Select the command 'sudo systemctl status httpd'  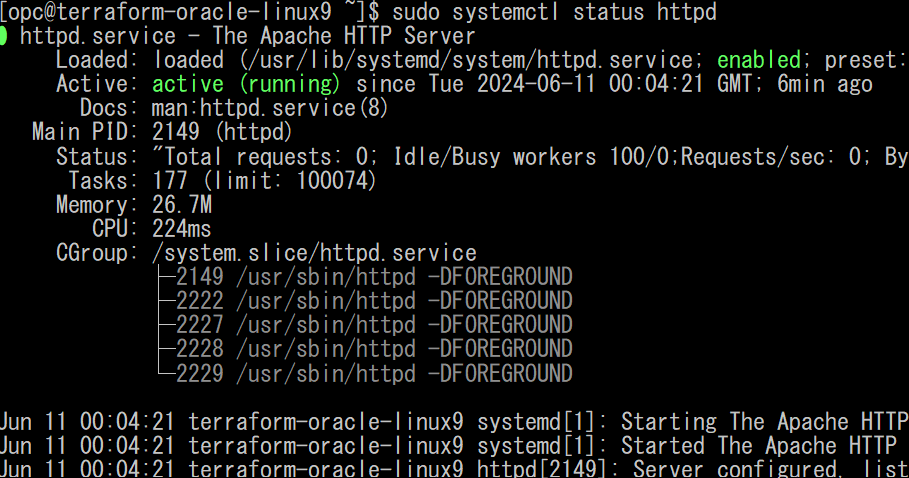(x=554, y=12)
